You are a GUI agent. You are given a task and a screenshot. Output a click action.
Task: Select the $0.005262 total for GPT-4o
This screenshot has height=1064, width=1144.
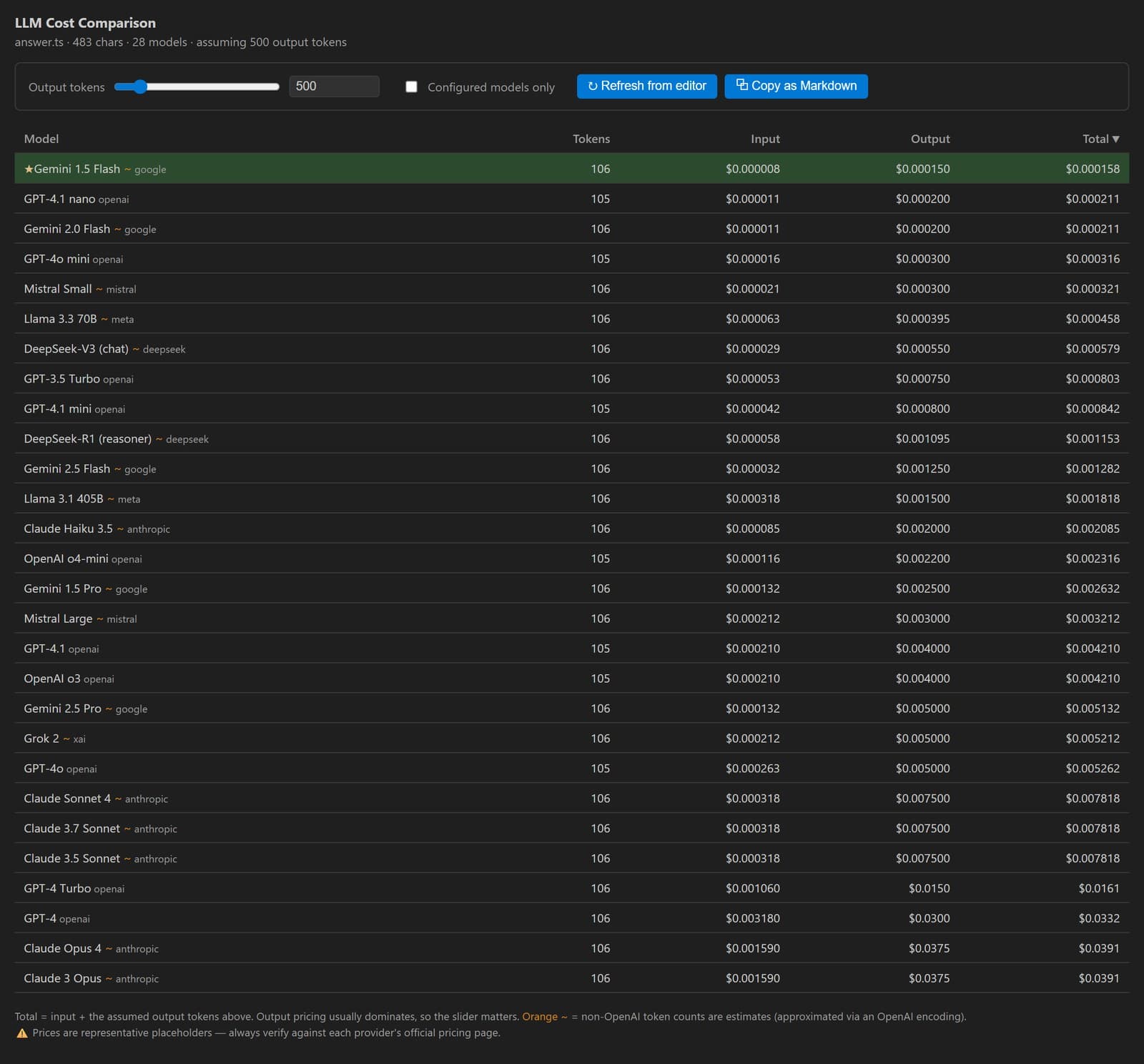[1093, 769]
